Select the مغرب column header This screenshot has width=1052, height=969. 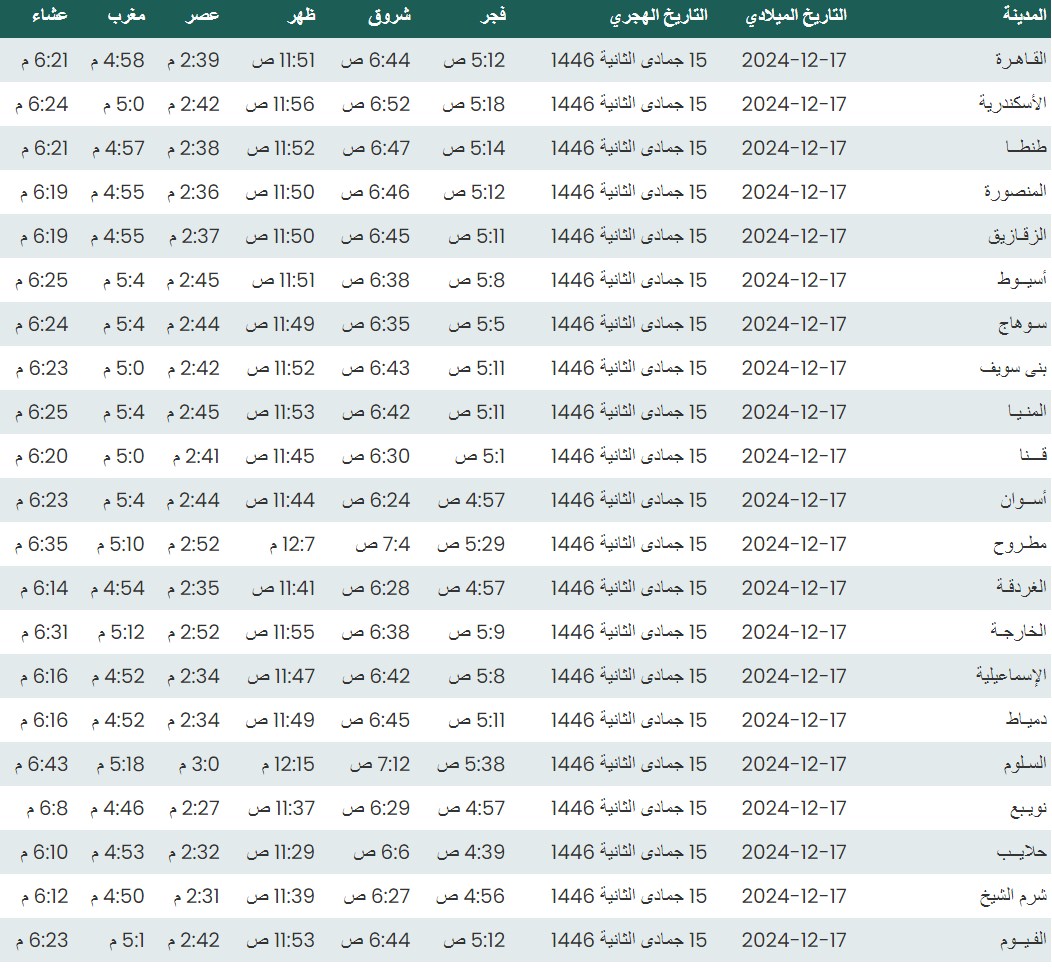coord(125,16)
